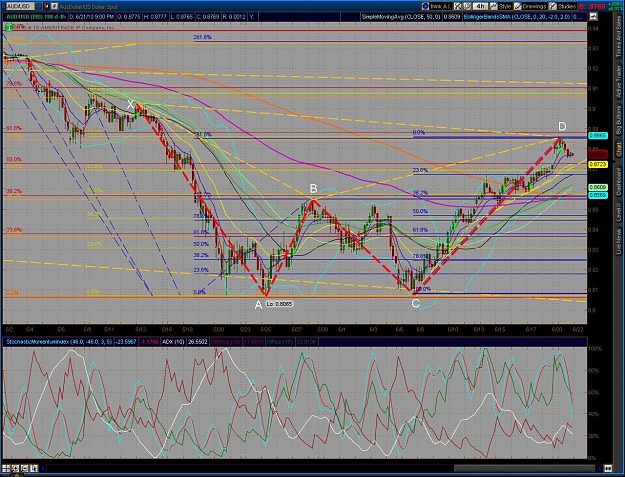Click the pencil icon beside Drawings
The width and height of the screenshot is (625, 477).
click(x=517, y=6)
